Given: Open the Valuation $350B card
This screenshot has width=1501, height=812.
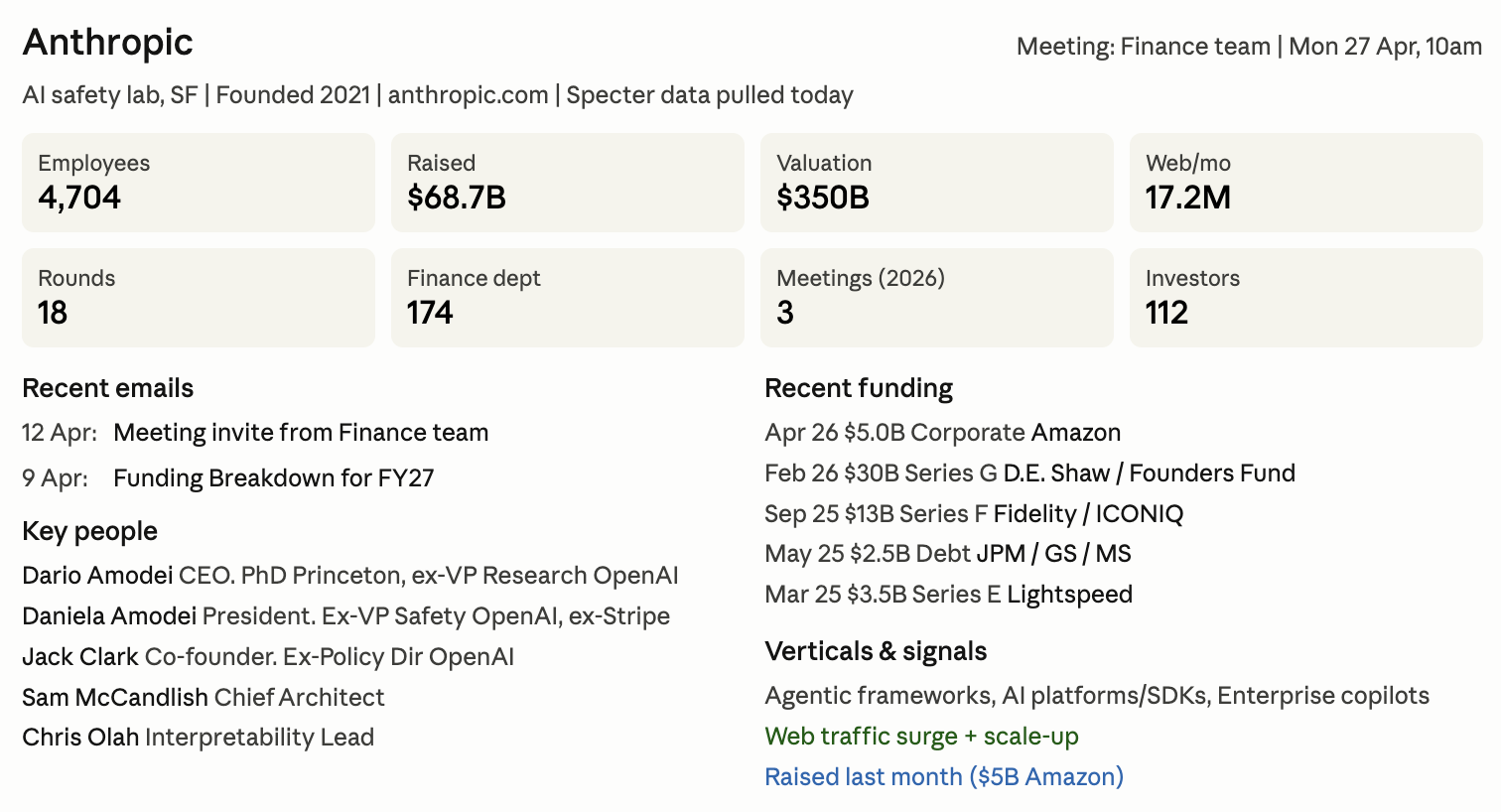Looking at the screenshot, I should 936,183.
